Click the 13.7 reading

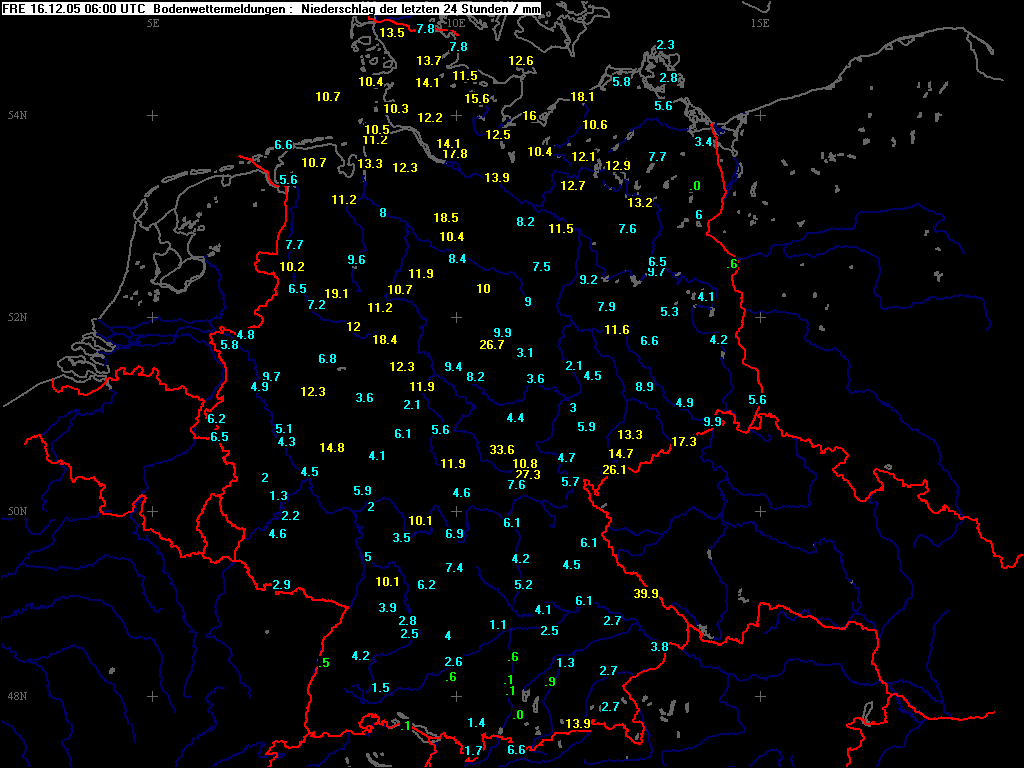click(x=428, y=60)
